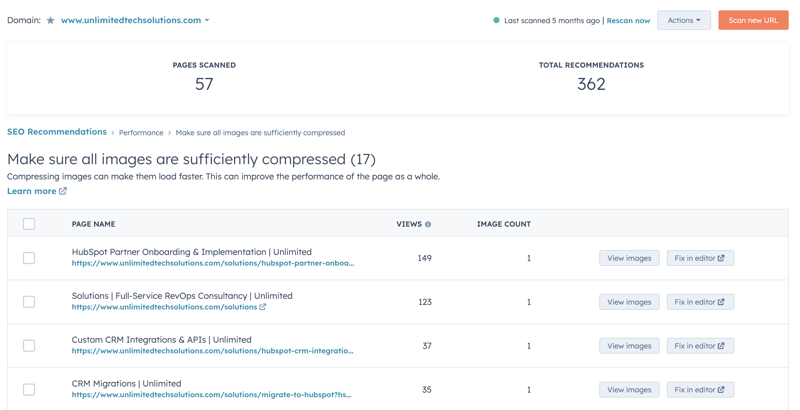View images for HubSpot Partner Onboarding page
Viewport: 800px width, 410px height.
coord(629,258)
